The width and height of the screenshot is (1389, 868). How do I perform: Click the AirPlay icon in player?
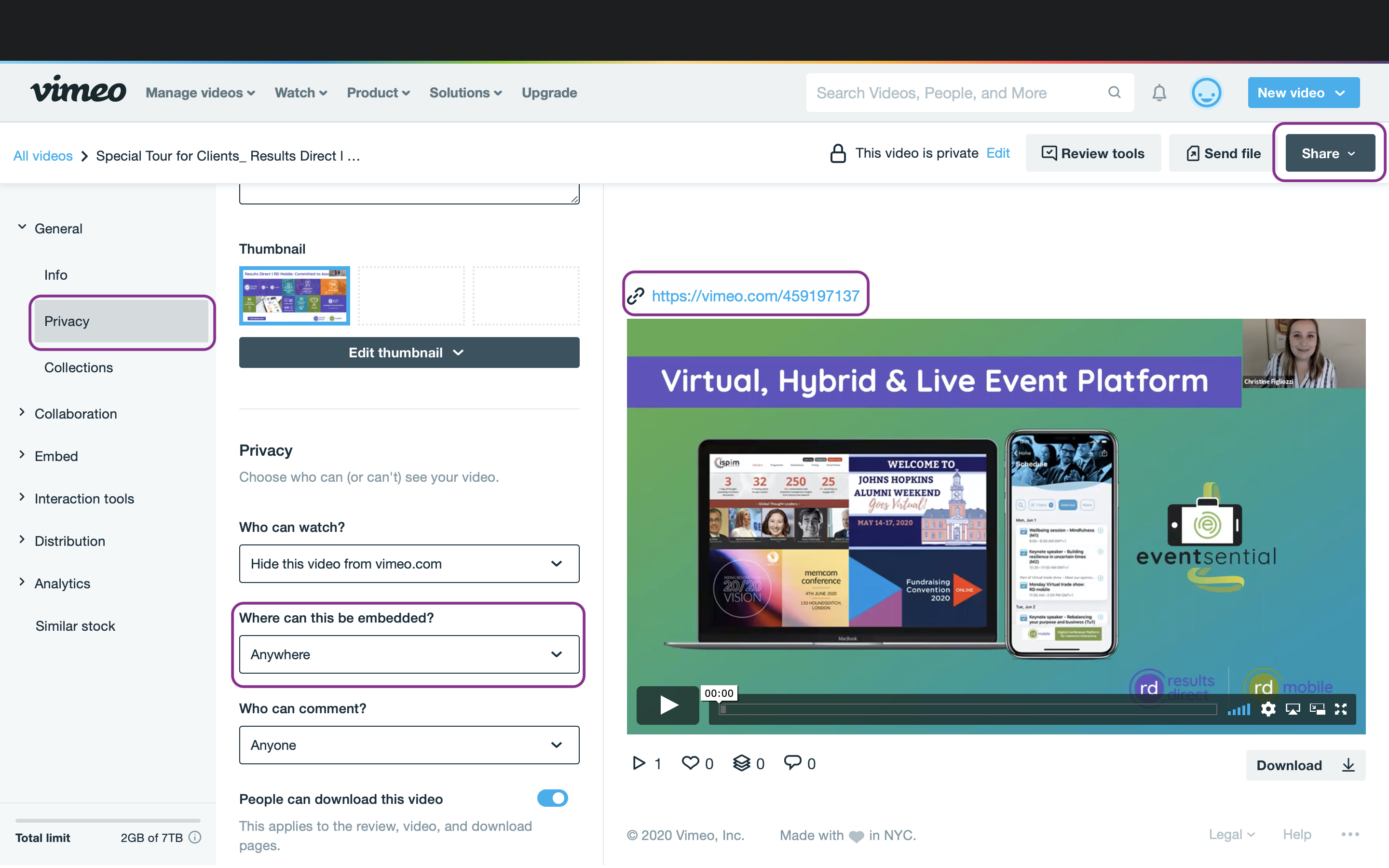(1293, 709)
